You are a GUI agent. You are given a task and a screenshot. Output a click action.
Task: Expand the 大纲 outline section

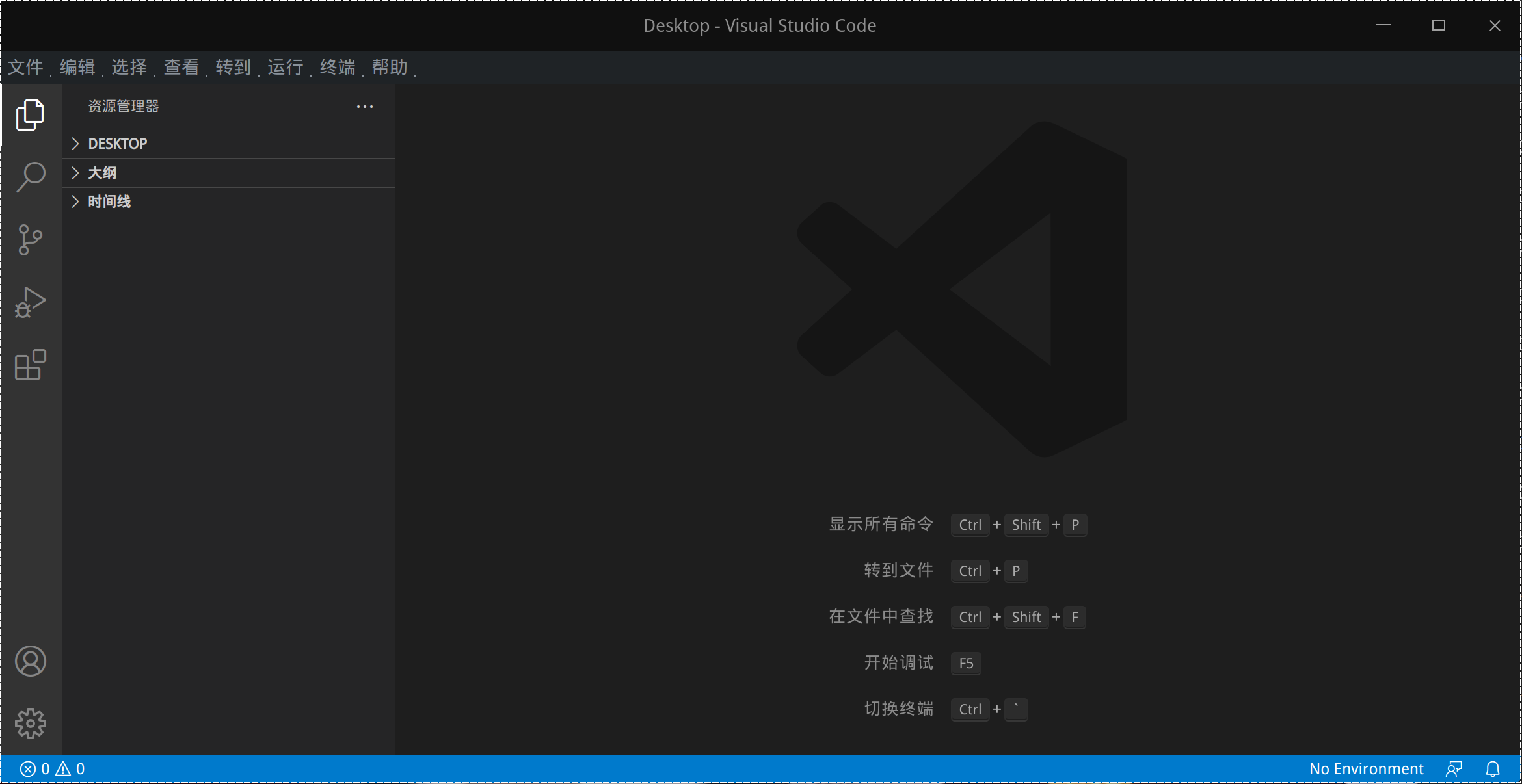(x=102, y=173)
